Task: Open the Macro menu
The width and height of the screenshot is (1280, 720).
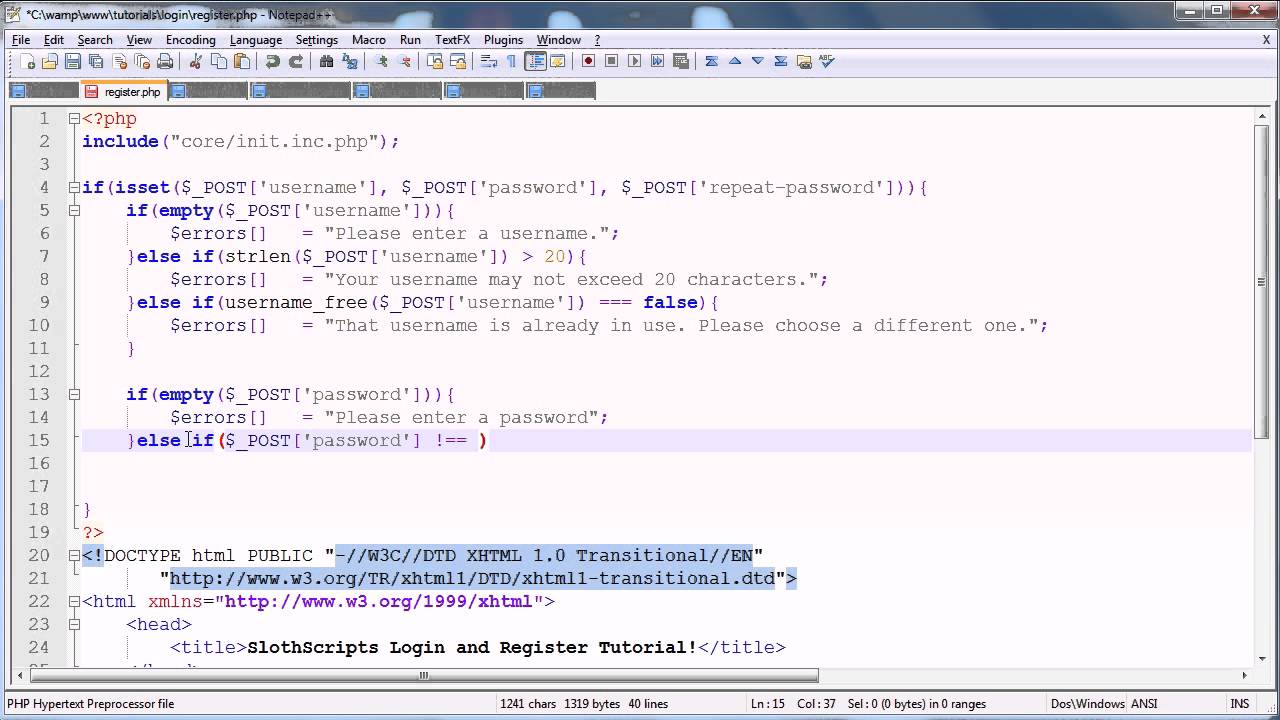Action: (x=369, y=40)
